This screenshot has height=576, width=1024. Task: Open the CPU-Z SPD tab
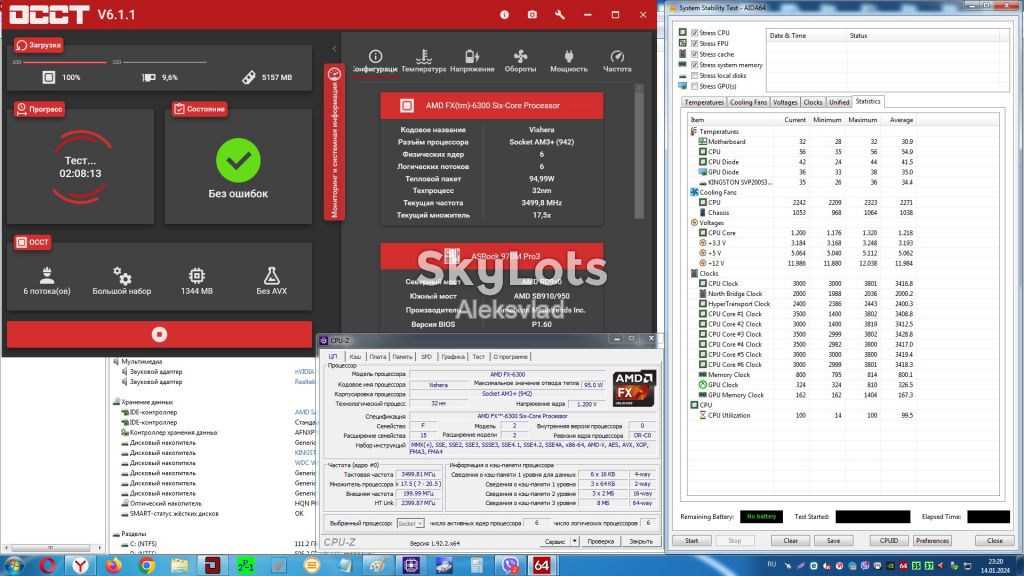[426, 357]
